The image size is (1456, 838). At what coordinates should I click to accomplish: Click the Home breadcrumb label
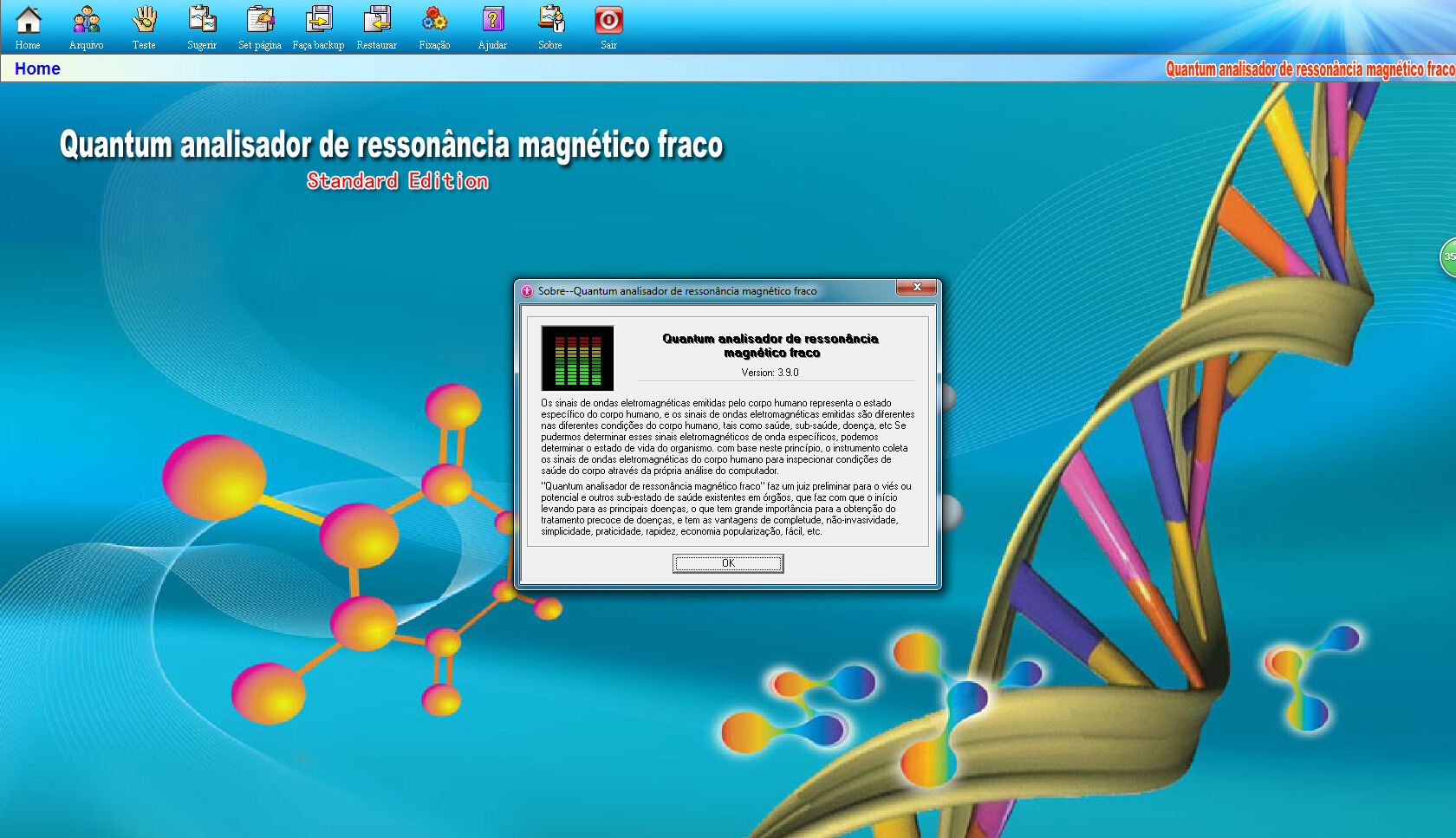tap(37, 68)
